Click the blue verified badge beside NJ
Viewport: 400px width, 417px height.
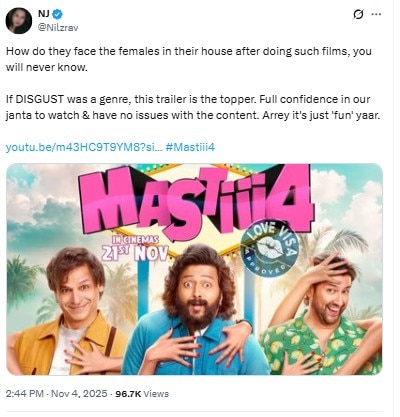[59, 14]
